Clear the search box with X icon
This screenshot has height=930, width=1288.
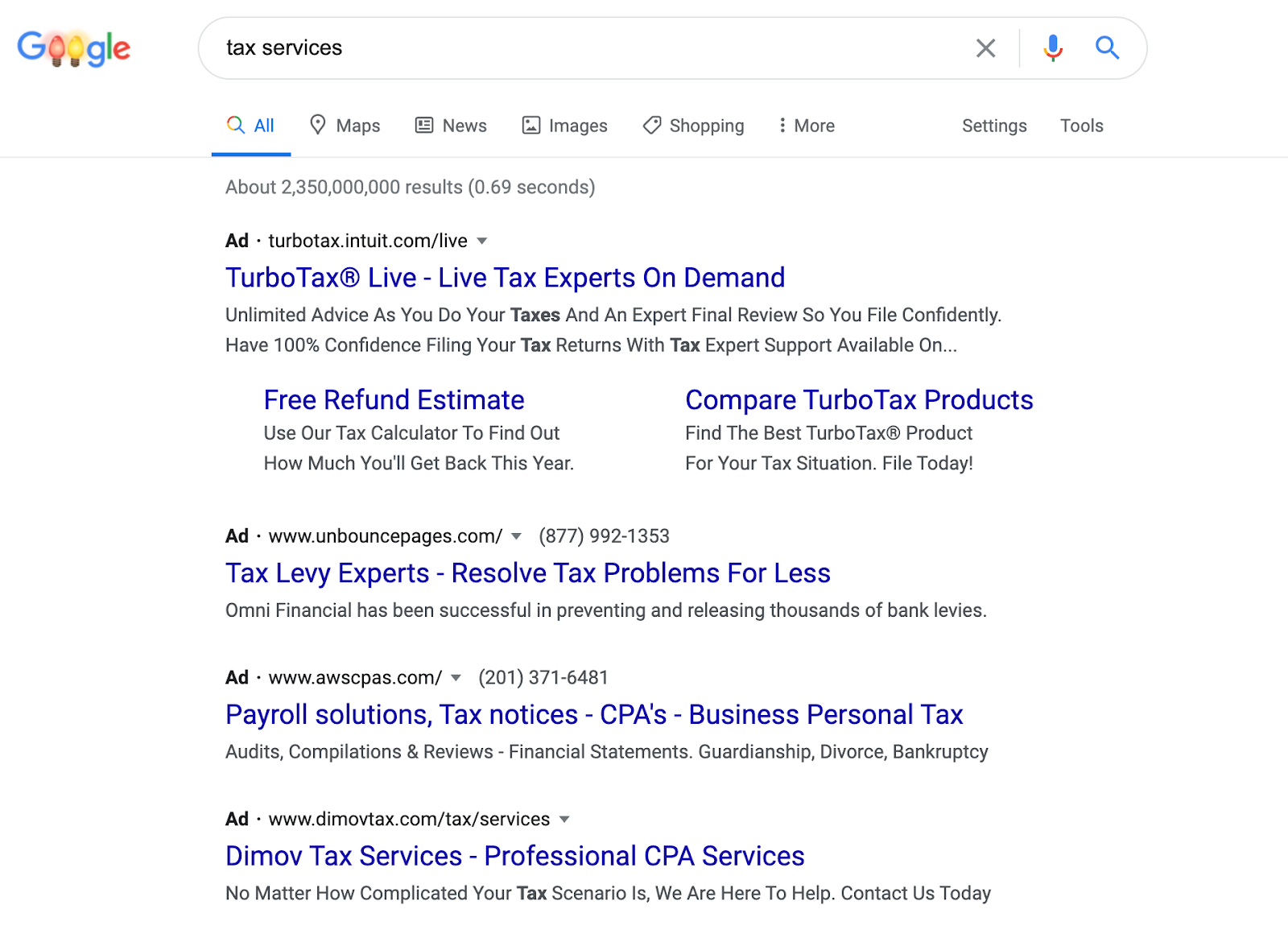click(985, 48)
